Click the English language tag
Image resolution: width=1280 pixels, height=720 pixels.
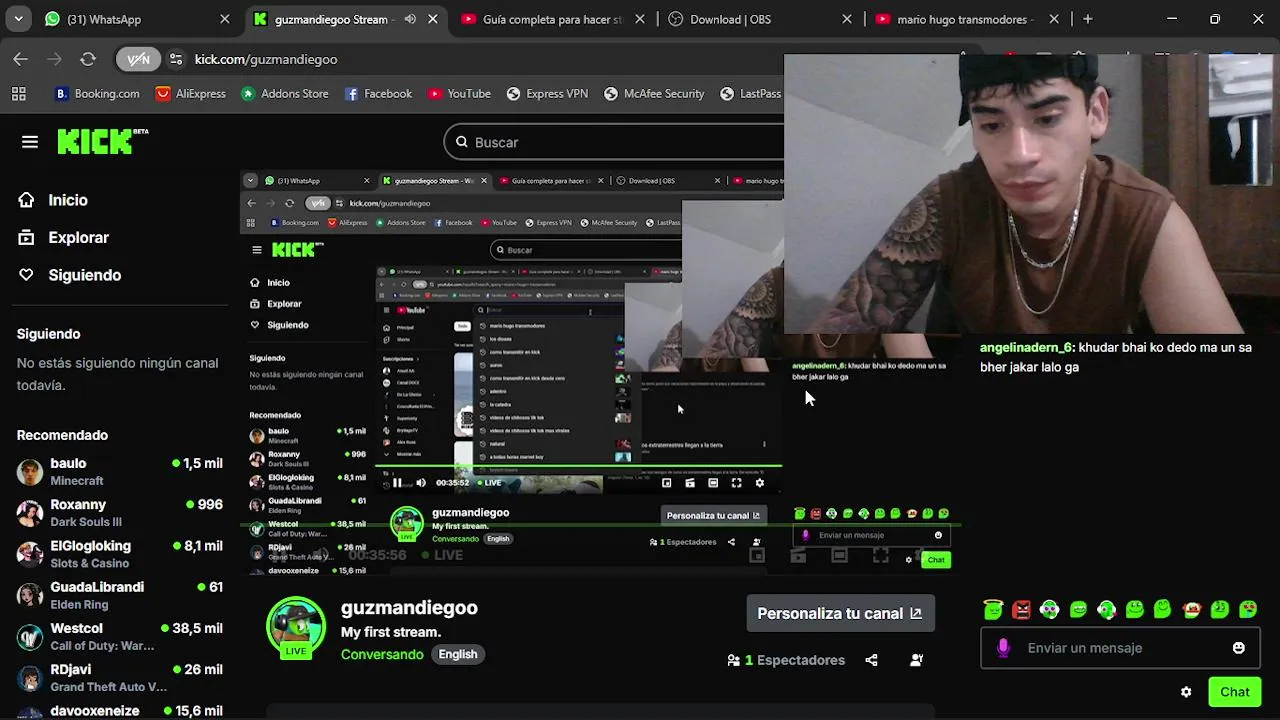tap(458, 654)
